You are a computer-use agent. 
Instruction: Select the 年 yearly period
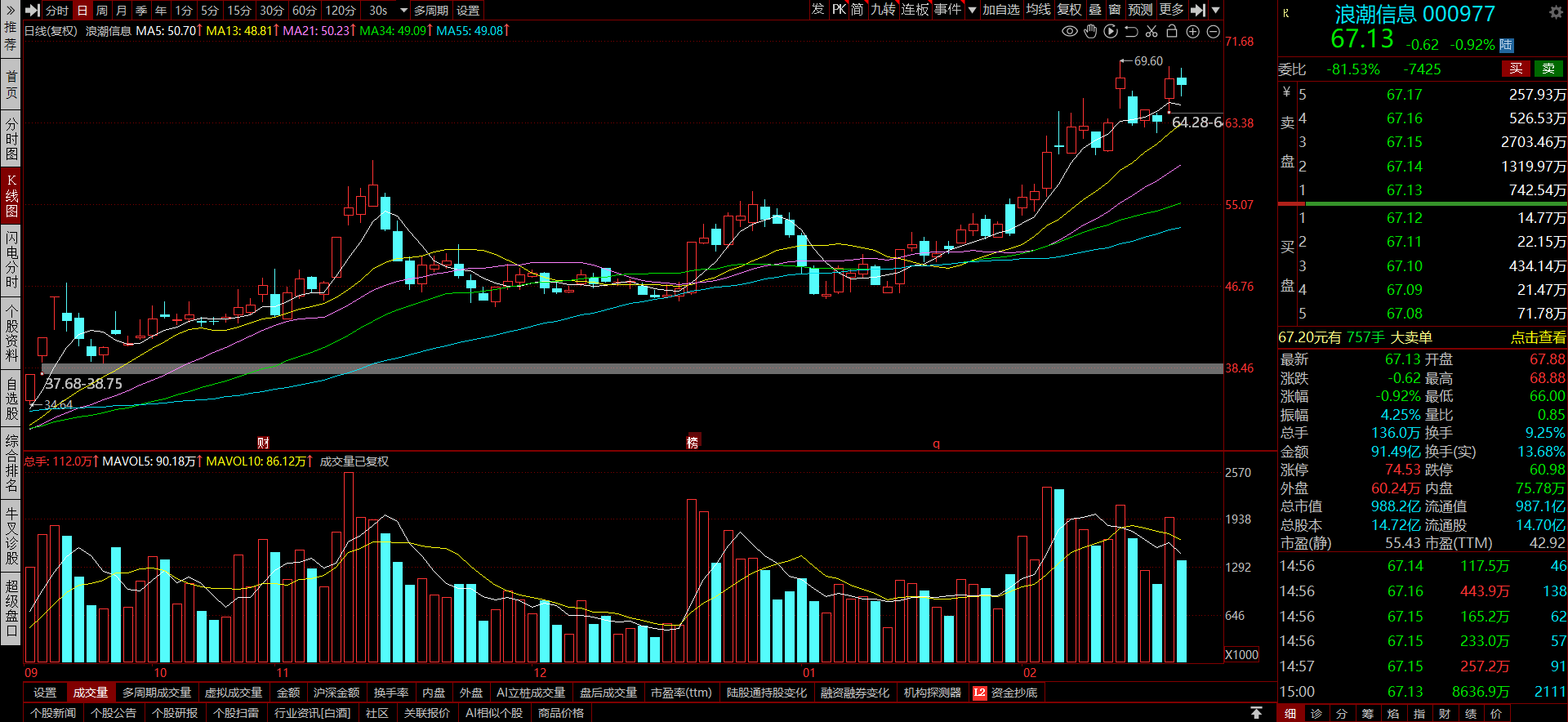pos(161,11)
